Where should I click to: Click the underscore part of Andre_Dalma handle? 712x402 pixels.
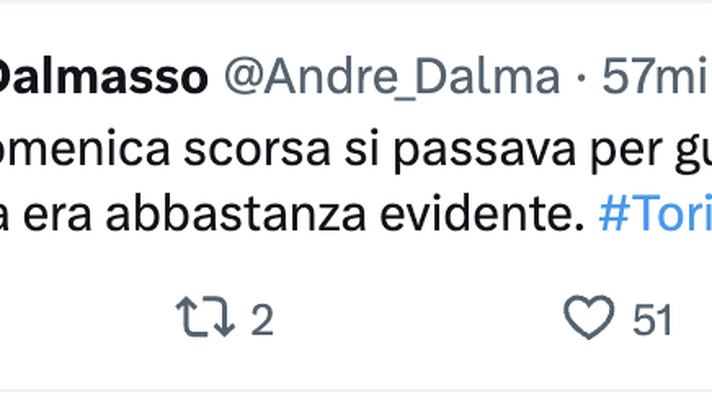[x=406, y=95]
